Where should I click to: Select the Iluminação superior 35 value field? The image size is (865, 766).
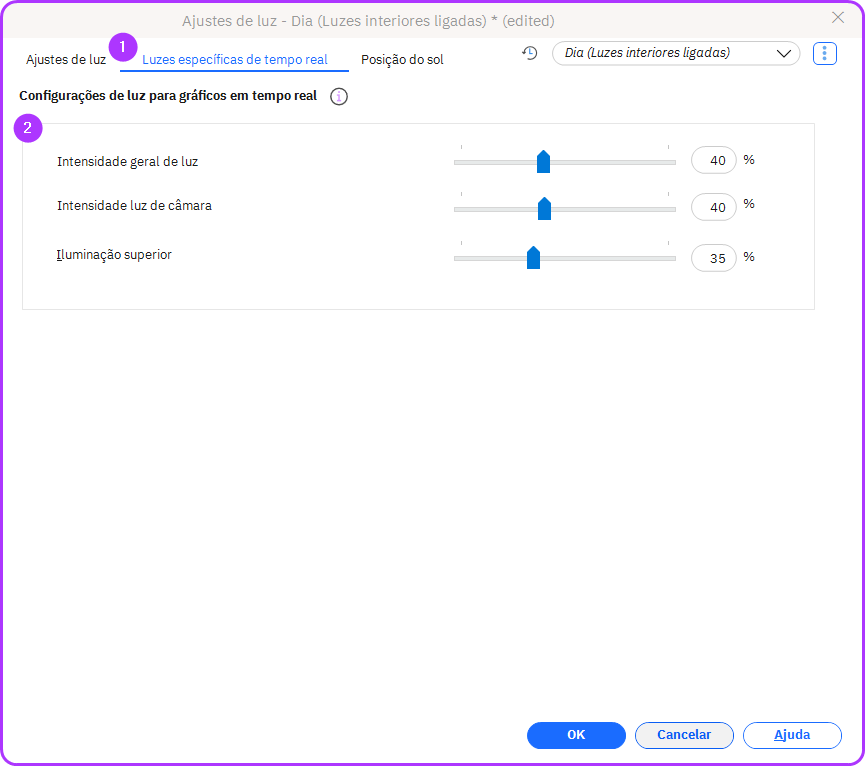(x=714, y=258)
